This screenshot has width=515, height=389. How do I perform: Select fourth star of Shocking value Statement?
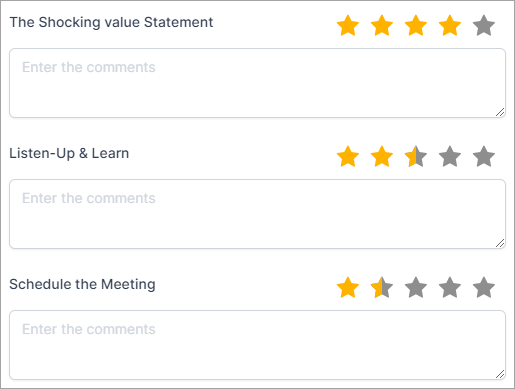450,25
